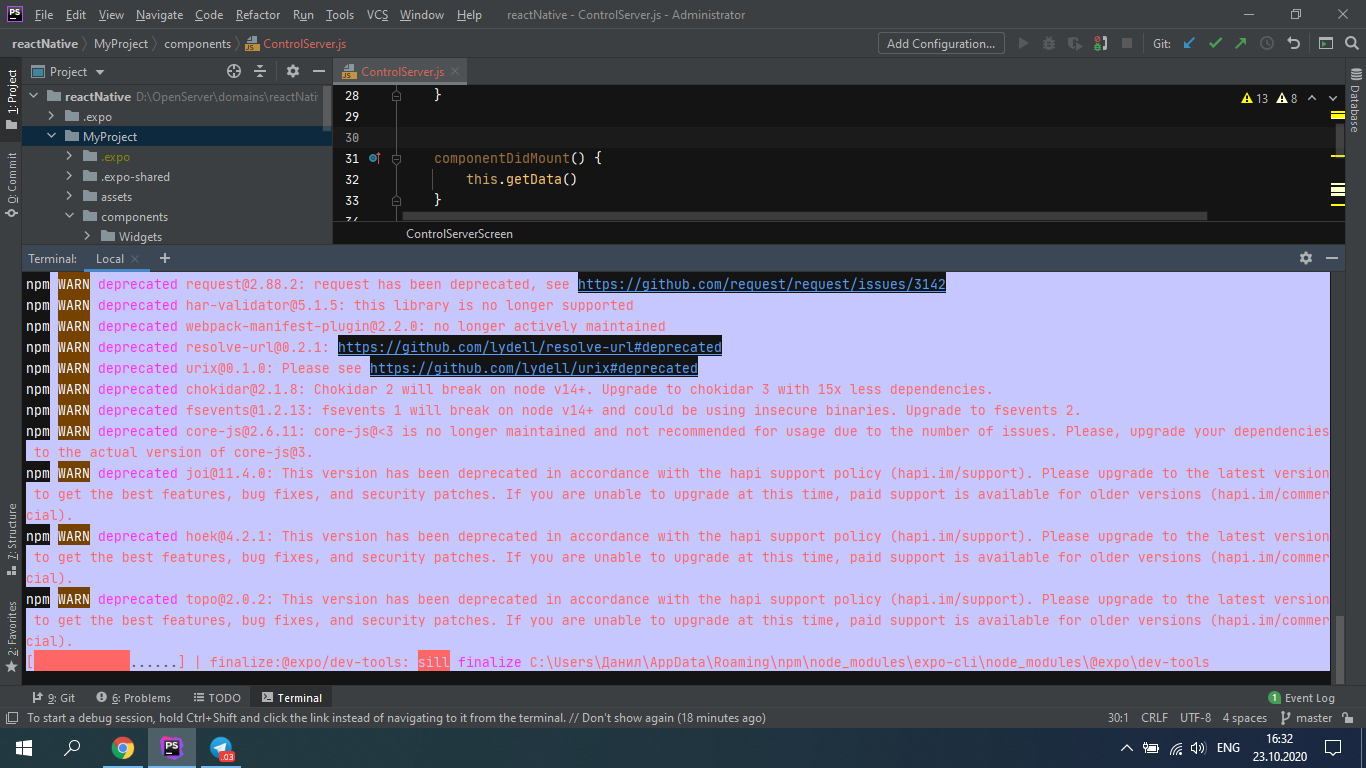Close the Local terminal tab
The image size is (1366, 768).
tap(136, 259)
